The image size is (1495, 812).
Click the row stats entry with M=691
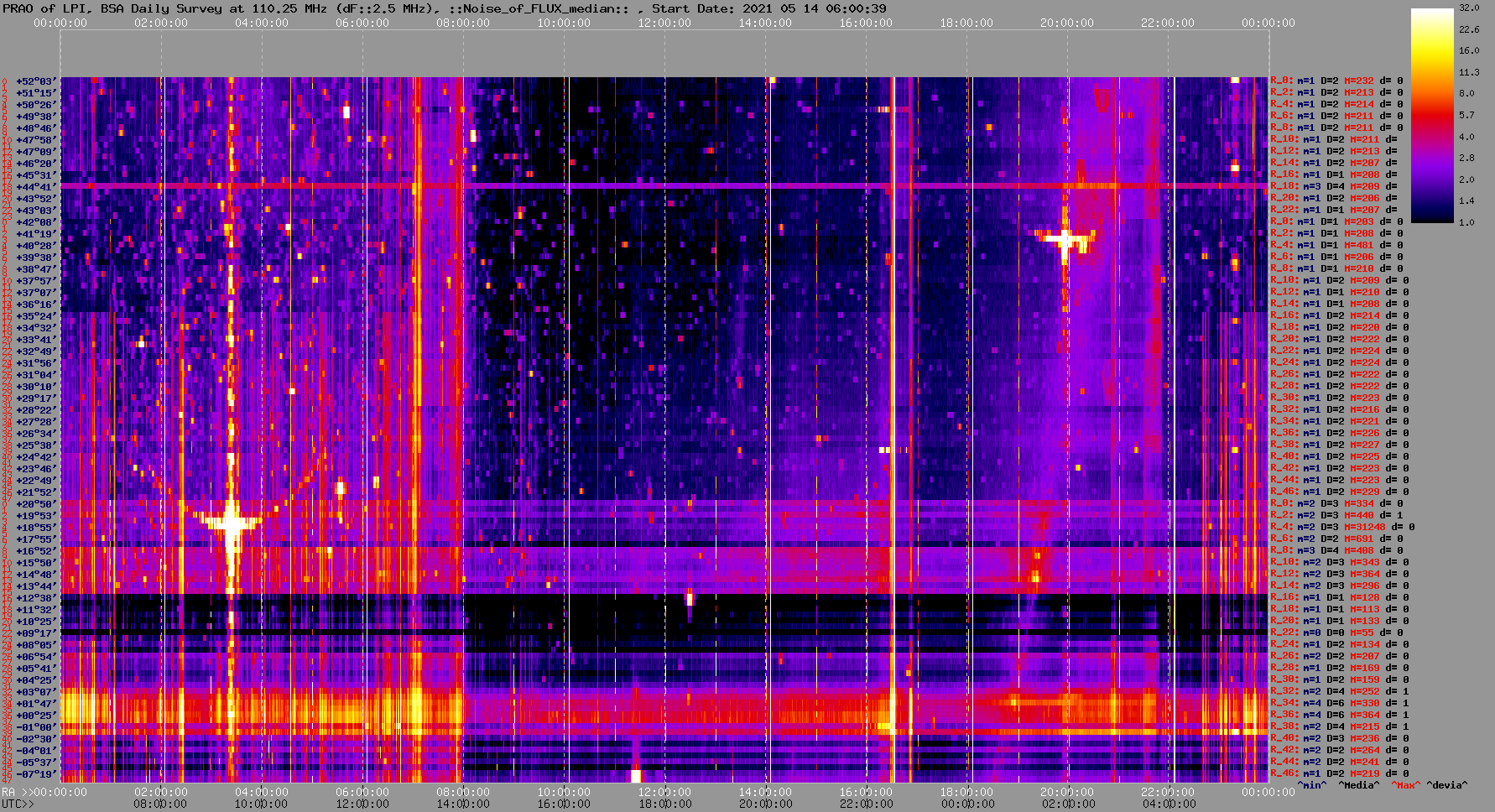[x=1336, y=539]
